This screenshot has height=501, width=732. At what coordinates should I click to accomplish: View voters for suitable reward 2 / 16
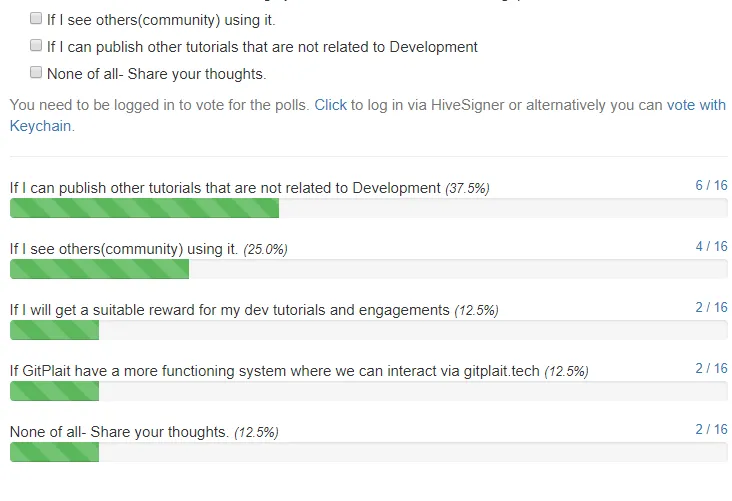click(x=711, y=307)
